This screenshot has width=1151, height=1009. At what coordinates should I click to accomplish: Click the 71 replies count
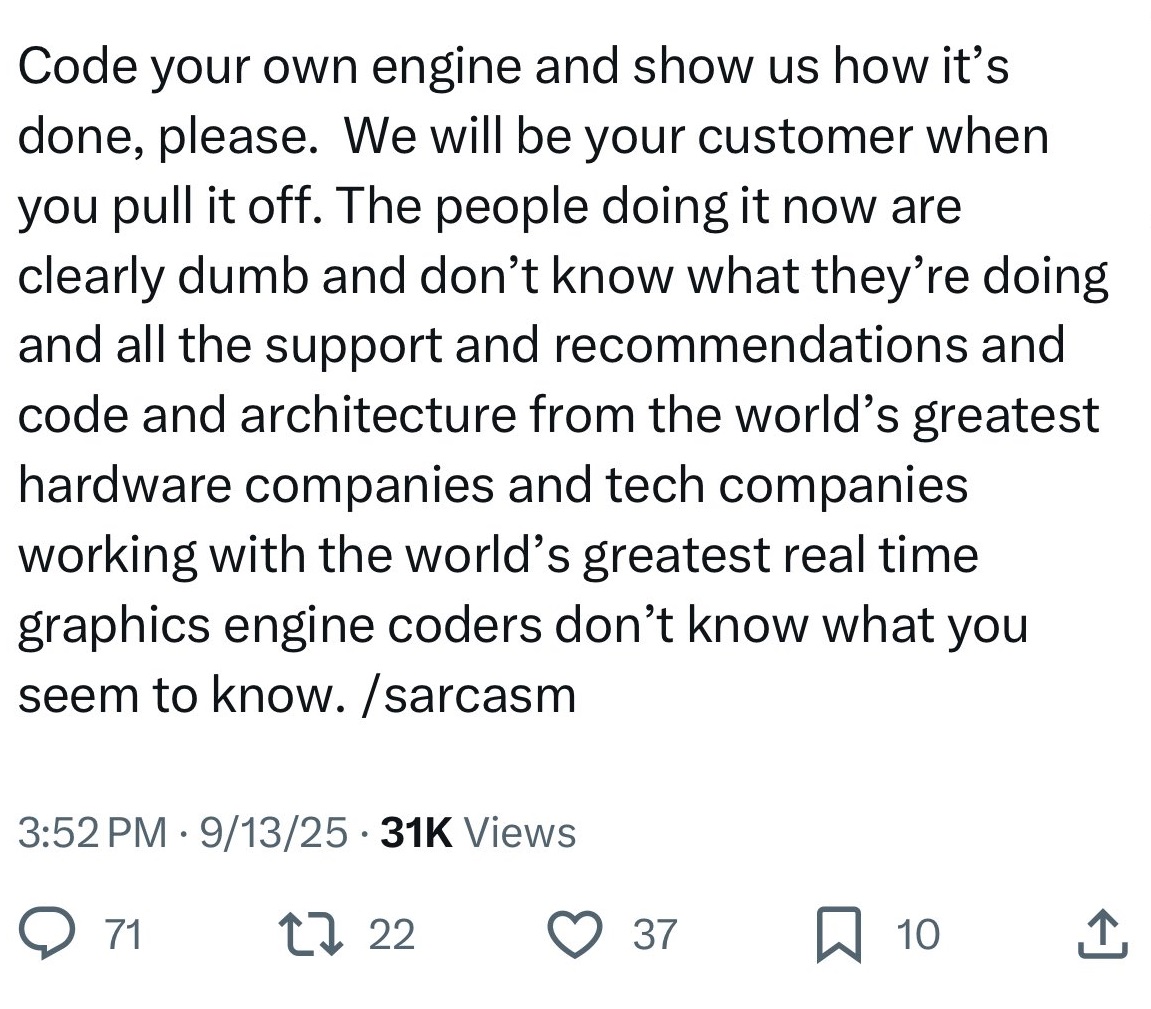tap(123, 934)
